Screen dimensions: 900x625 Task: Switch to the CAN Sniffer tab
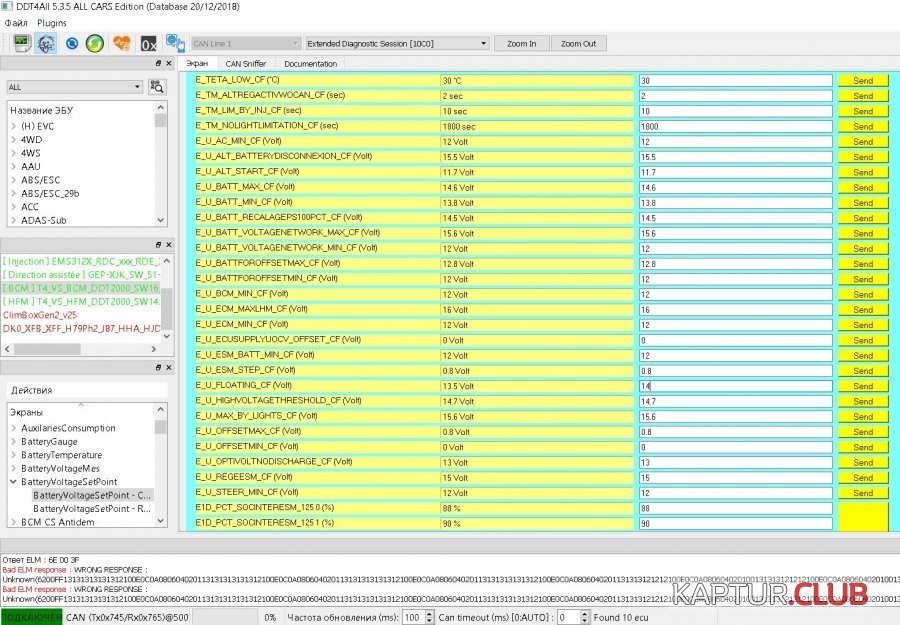[246, 64]
